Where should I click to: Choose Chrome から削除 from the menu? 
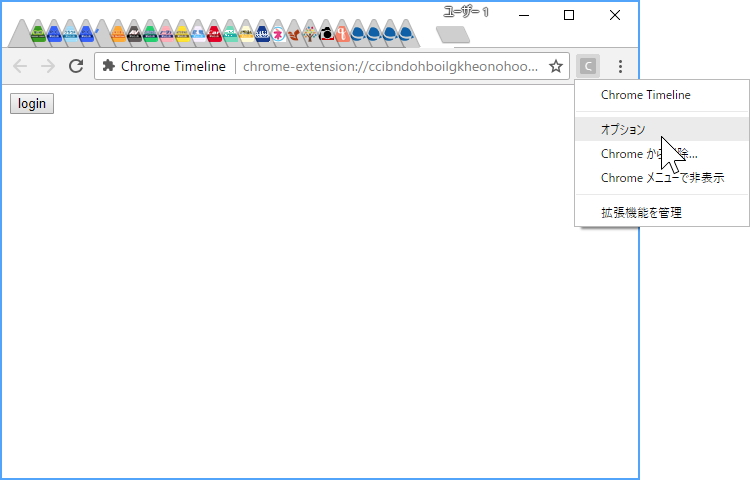click(x=662, y=153)
